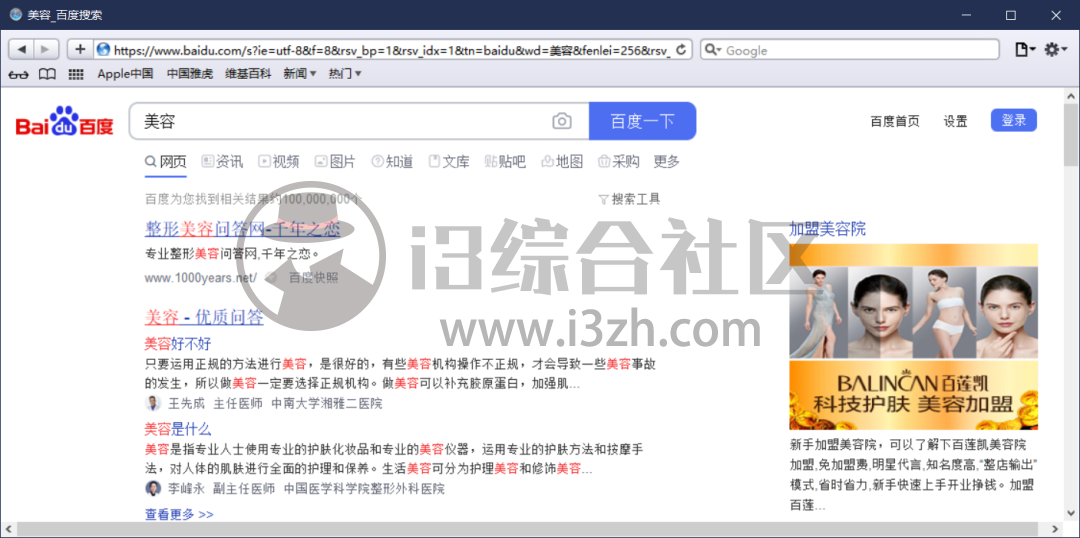
Task: Switch to the 知道 tab
Action: tap(392, 162)
